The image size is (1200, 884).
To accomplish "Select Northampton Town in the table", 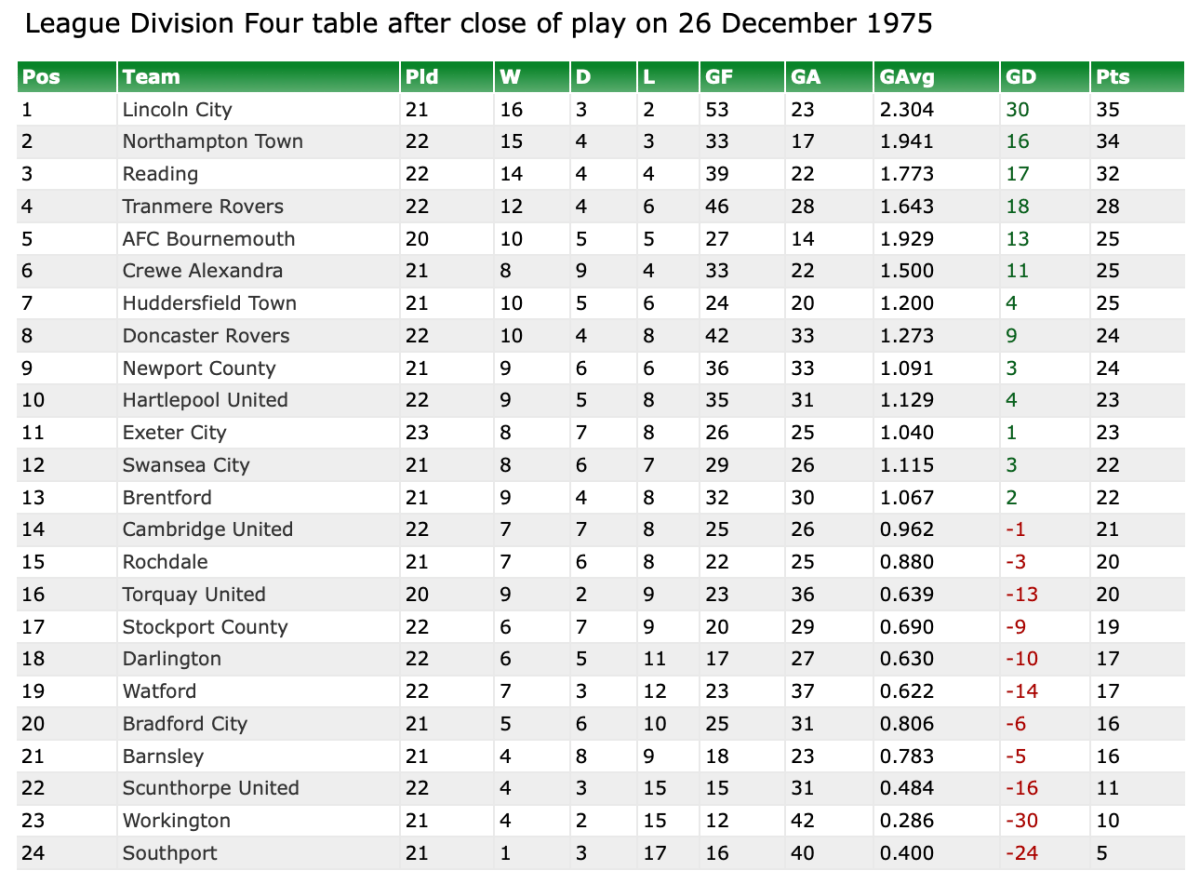I will [212, 141].
